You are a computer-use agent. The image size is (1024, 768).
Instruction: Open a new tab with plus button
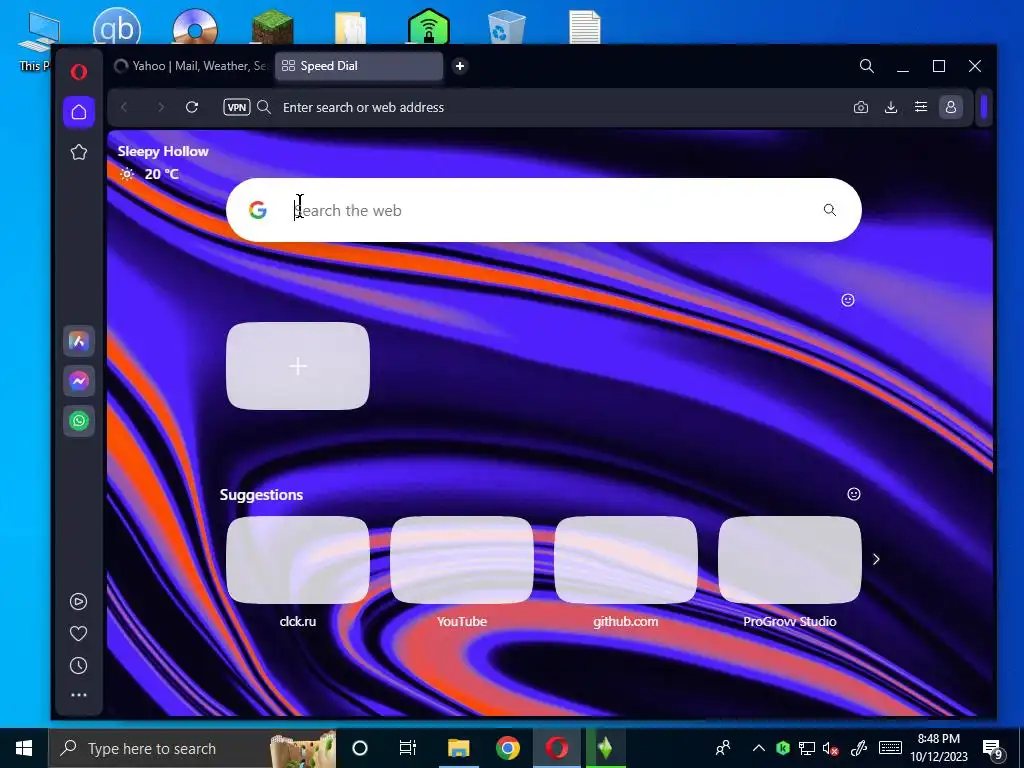click(x=460, y=66)
